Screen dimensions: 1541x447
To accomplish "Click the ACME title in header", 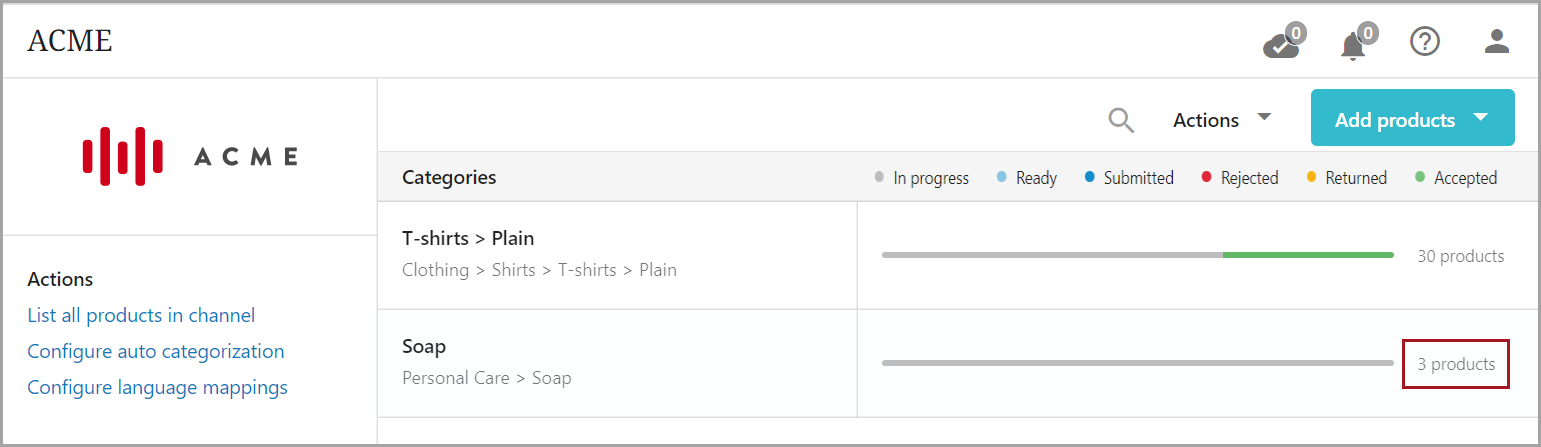I will pyautogui.click(x=70, y=41).
